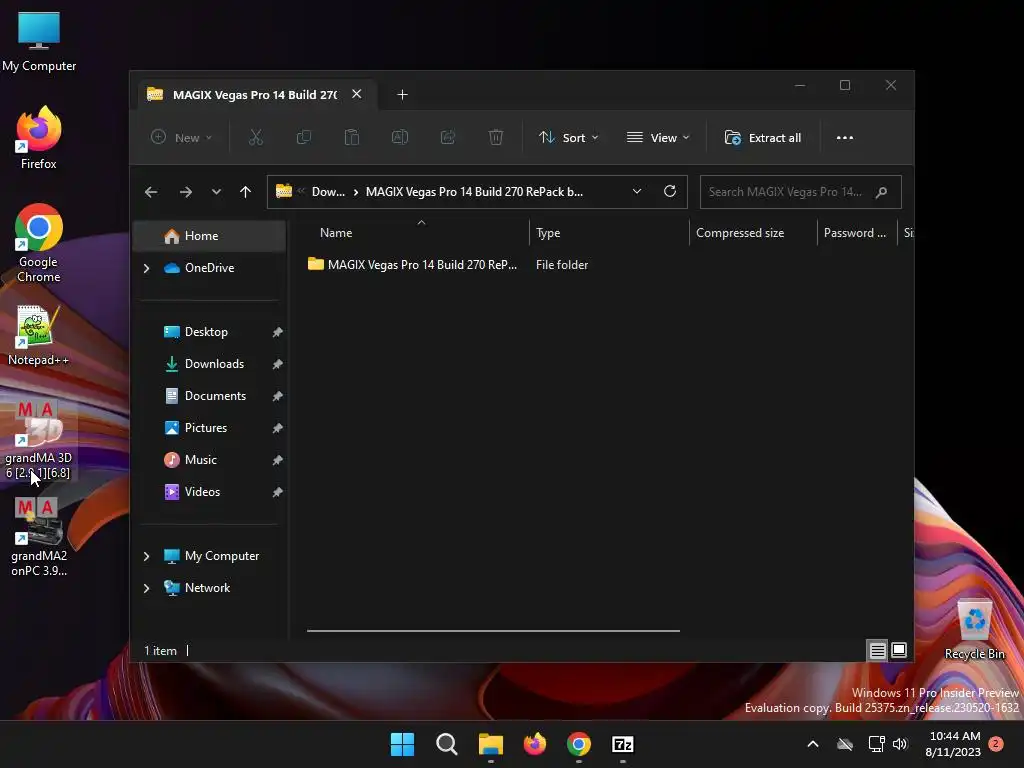The image size is (1024, 768).
Task: Select Home in the navigation pane
Action: [209, 236]
